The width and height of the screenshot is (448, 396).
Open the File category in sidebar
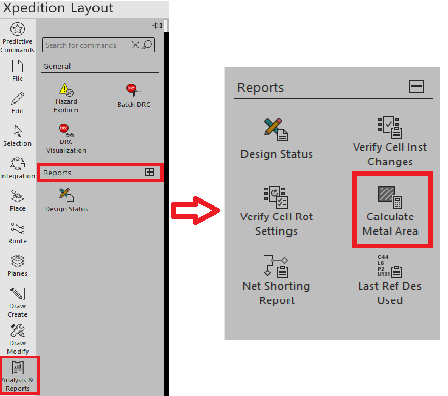[17, 70]
